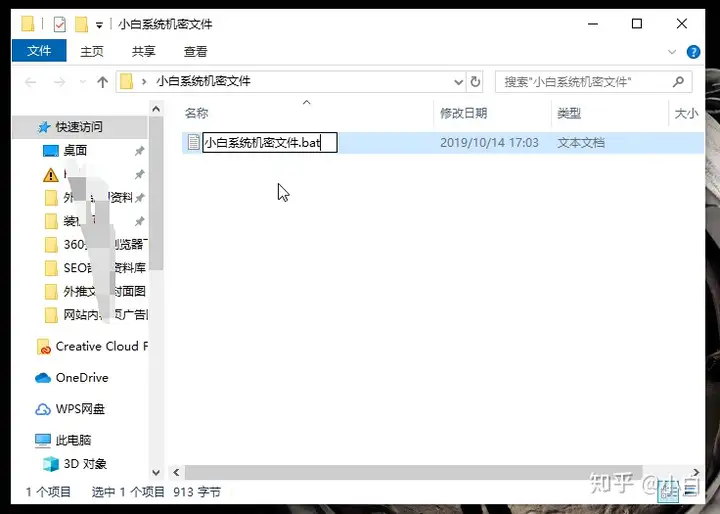
Task: Open address bar history dropdown
Action: (458, 82)
